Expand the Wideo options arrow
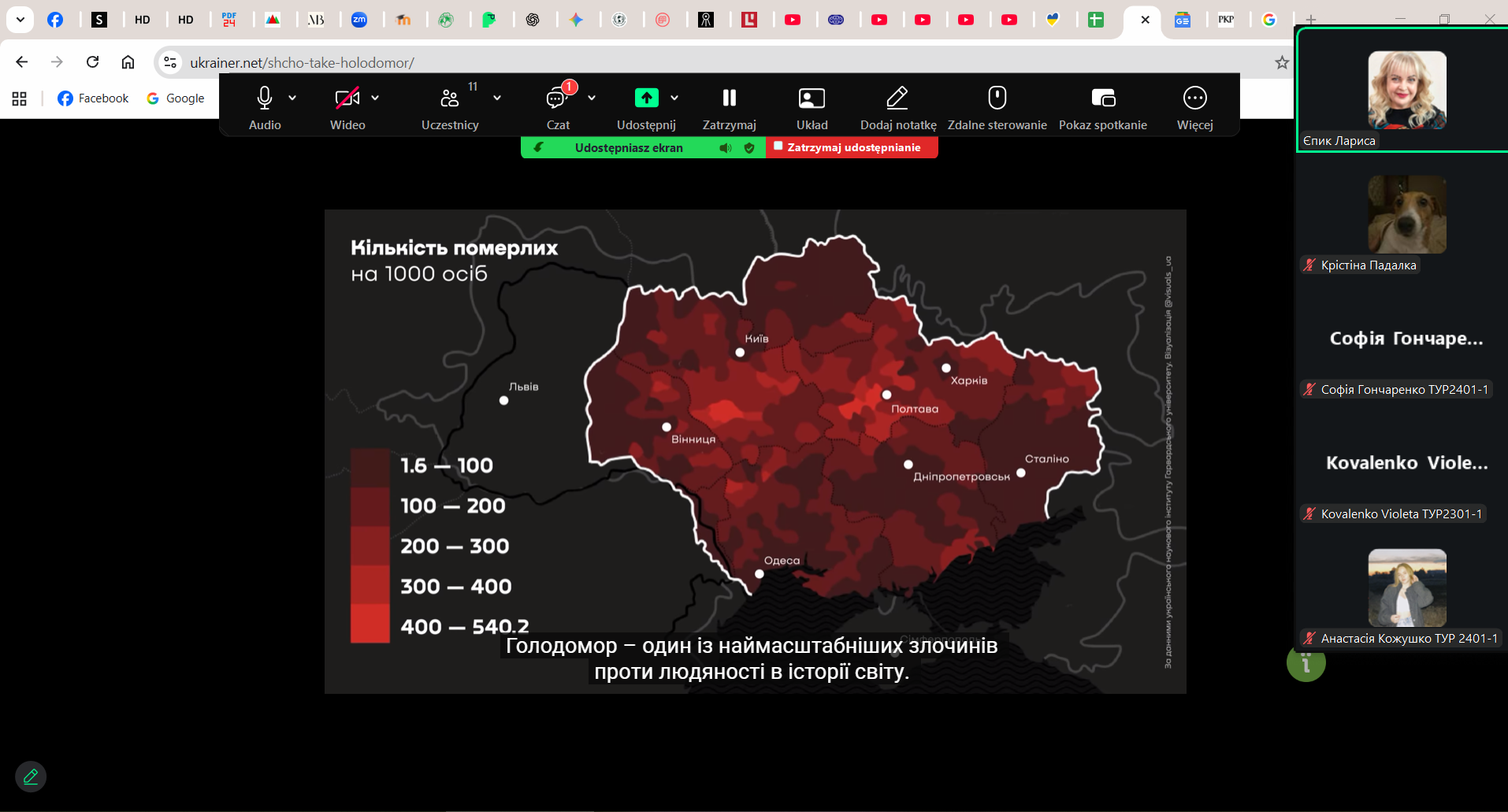Image resolution: width=1508 pixels, height=812 pixels. click(375, 98)
